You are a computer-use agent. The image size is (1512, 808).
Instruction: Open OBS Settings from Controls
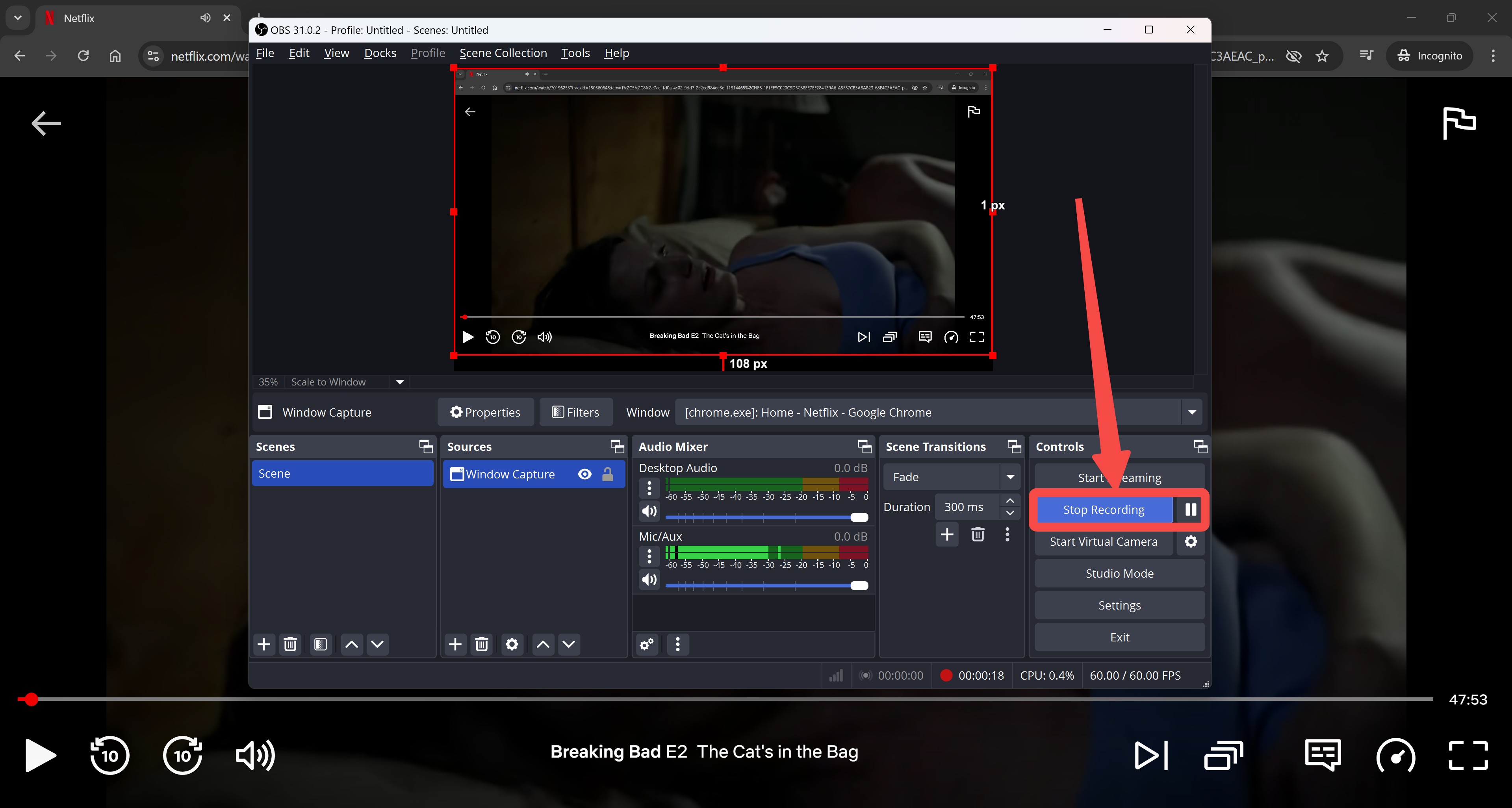click(x=1119, y=605)
